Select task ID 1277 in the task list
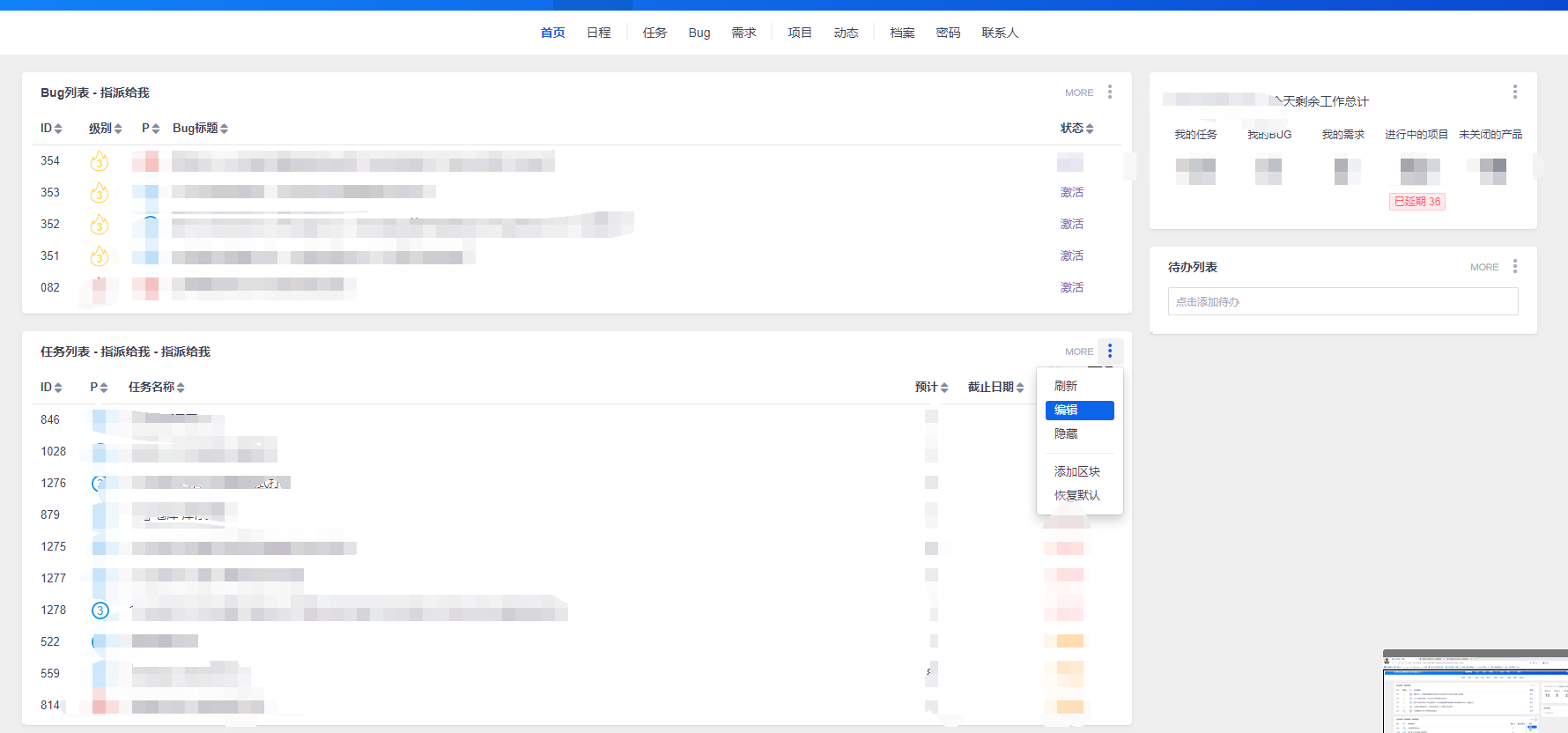This screenshot has height=733, width=1568. pyautogui.click(x=53, y=578)
